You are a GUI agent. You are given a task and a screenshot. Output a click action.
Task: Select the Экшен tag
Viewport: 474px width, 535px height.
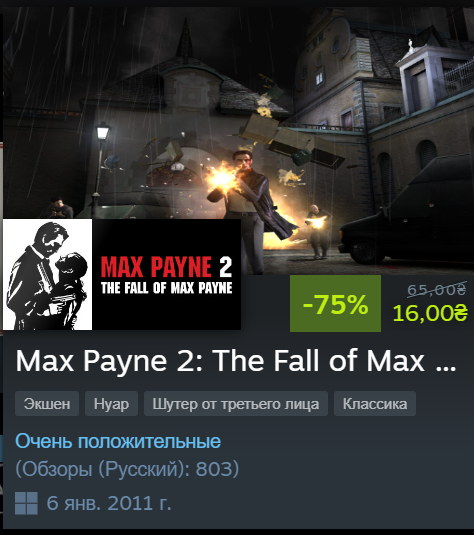[x=47, y=404]
